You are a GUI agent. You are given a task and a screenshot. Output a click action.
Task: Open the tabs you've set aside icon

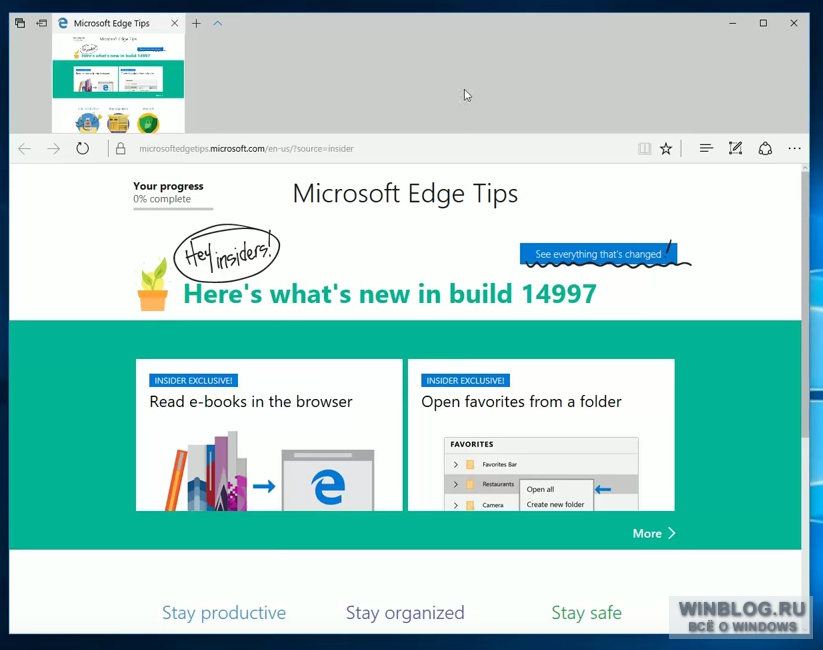tap(20, 23)
